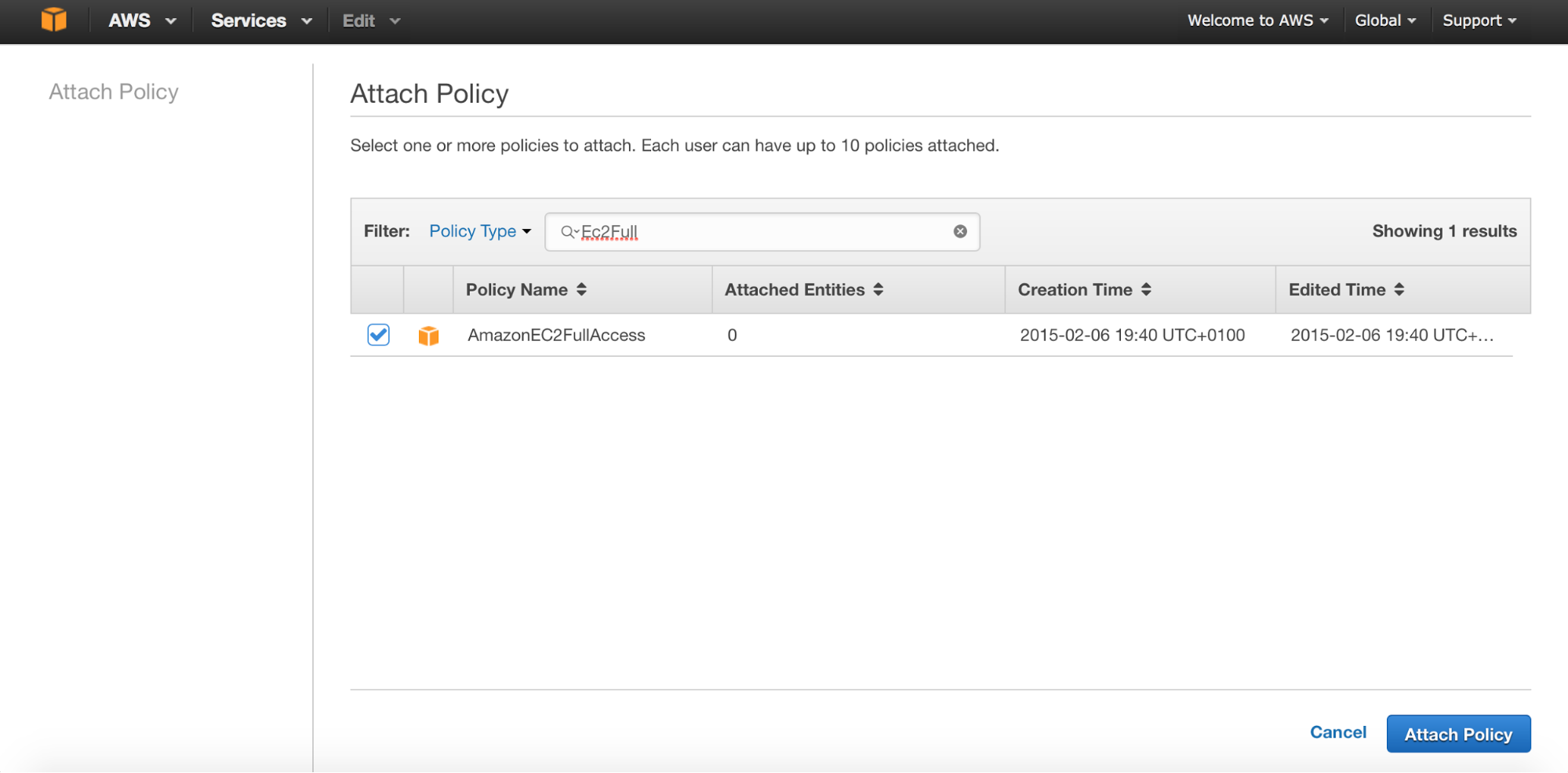Click the truncated Edited Time cell value
The width and height of the screenshot is (1568, 773).
tap(1392, 335)
